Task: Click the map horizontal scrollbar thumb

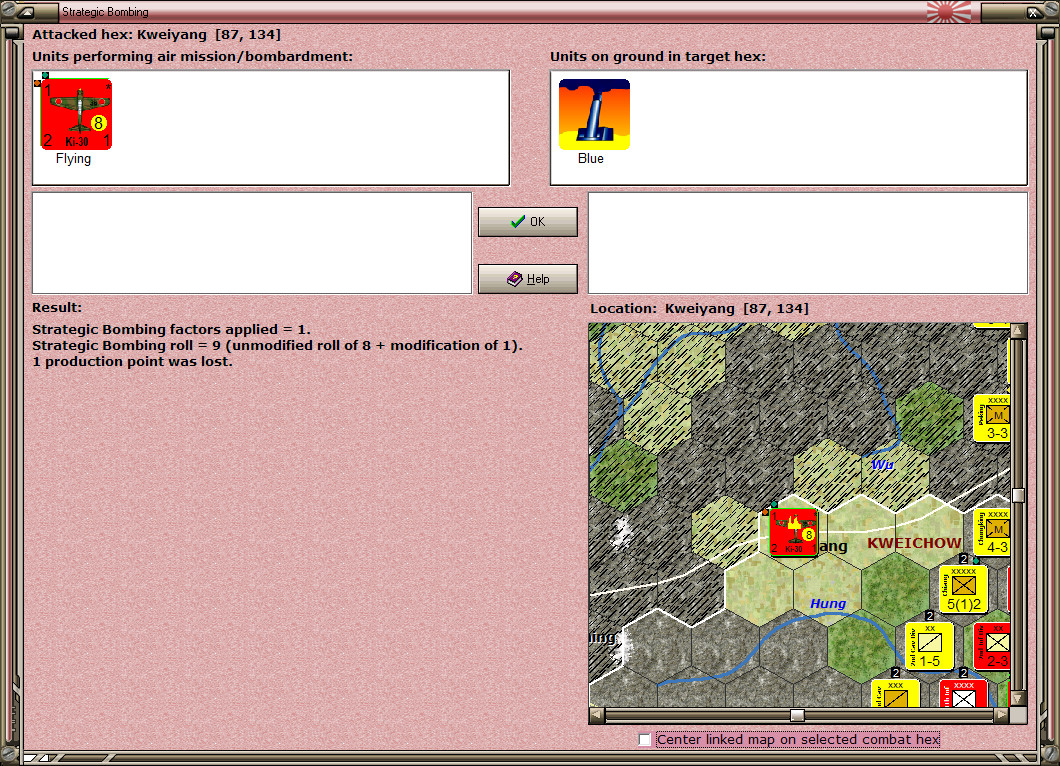Action: (x=798, y=715)
